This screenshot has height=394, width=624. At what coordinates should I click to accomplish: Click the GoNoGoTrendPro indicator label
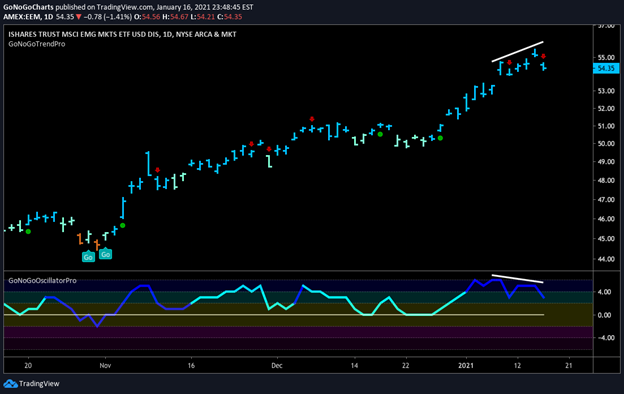37,44
